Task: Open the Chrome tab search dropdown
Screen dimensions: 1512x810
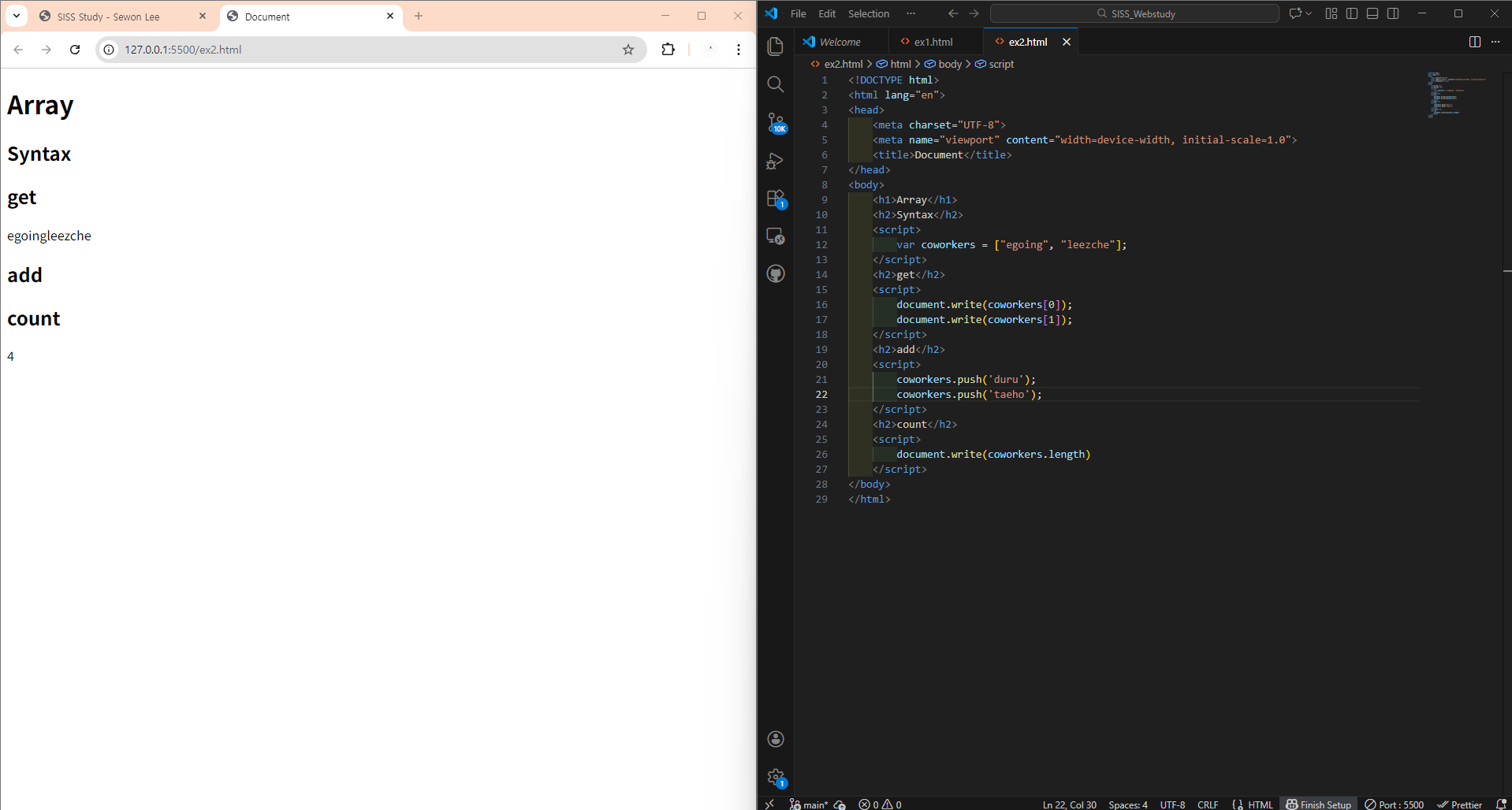Action: 17,16
